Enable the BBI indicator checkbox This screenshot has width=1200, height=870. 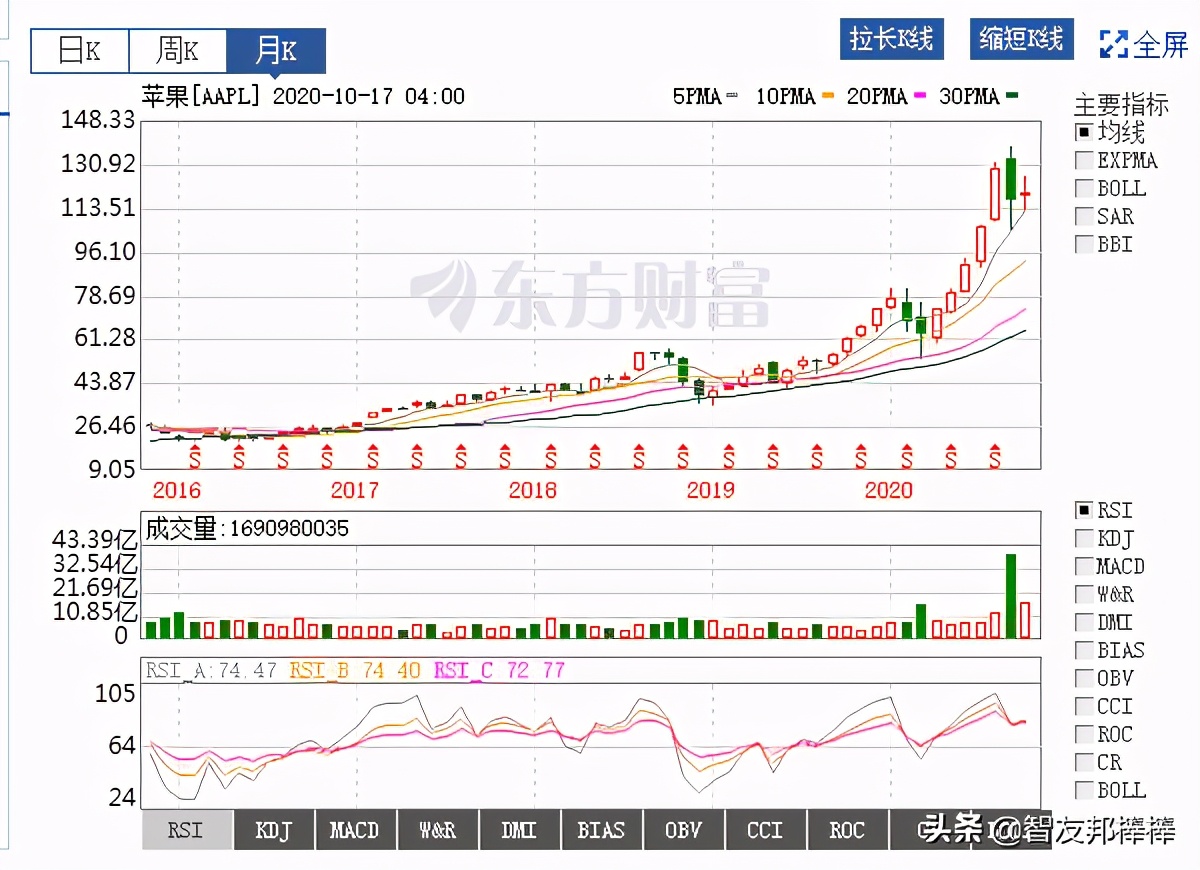pyautogui.click(x=1084, y=244)
